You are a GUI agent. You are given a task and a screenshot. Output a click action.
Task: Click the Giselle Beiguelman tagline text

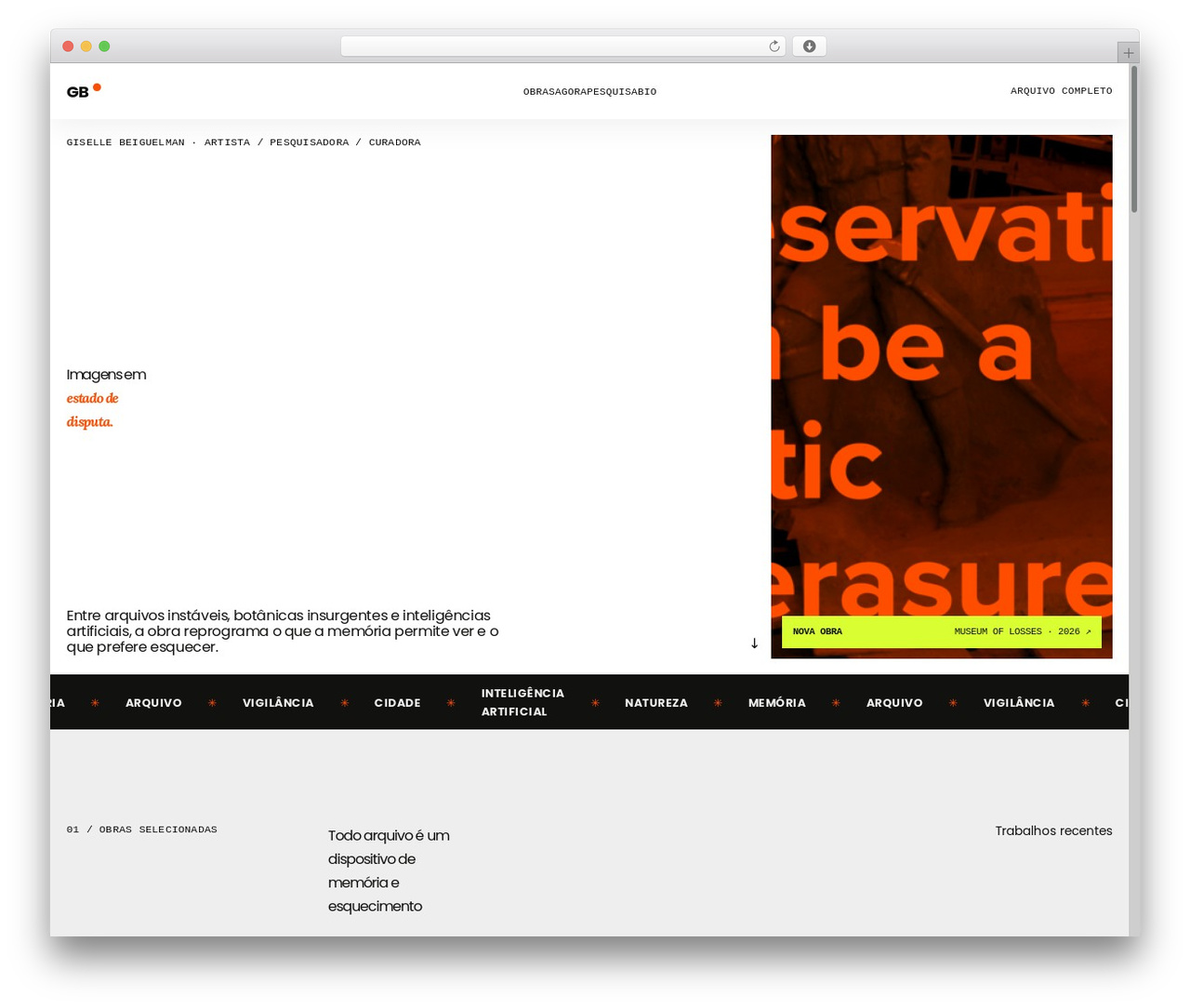[244, 142]
